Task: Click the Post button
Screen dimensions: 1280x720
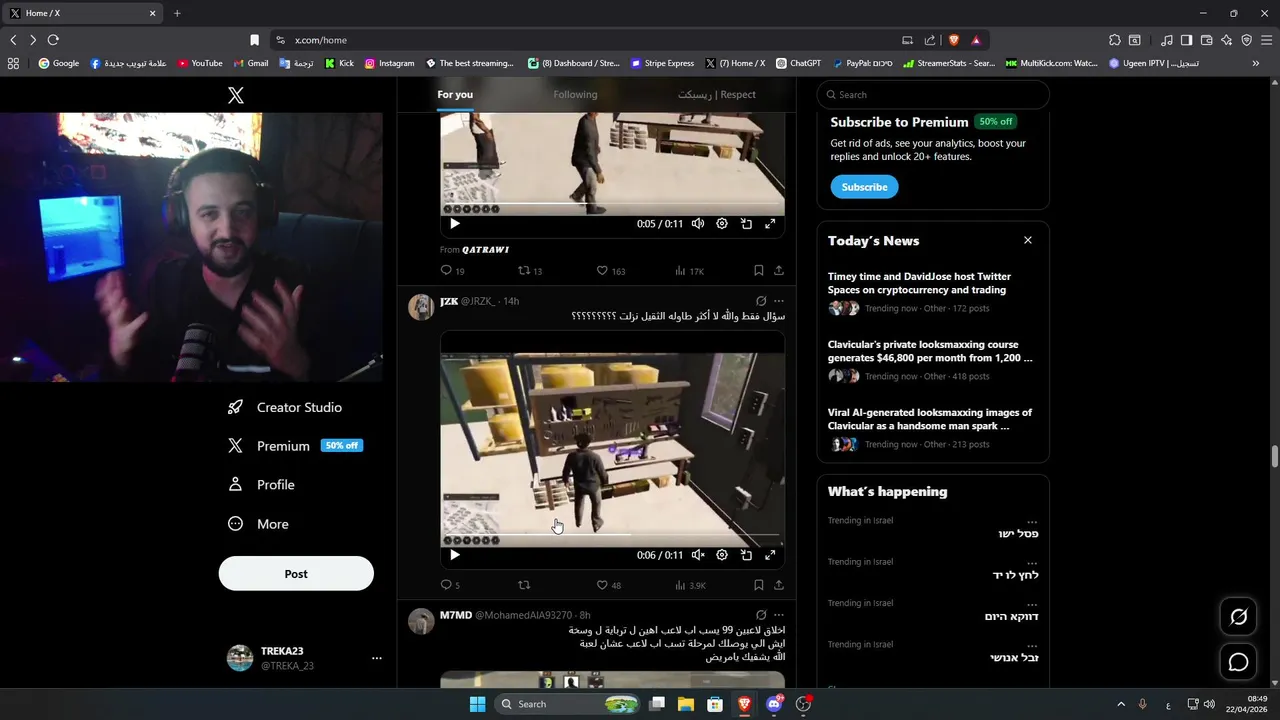Action: 296,574
